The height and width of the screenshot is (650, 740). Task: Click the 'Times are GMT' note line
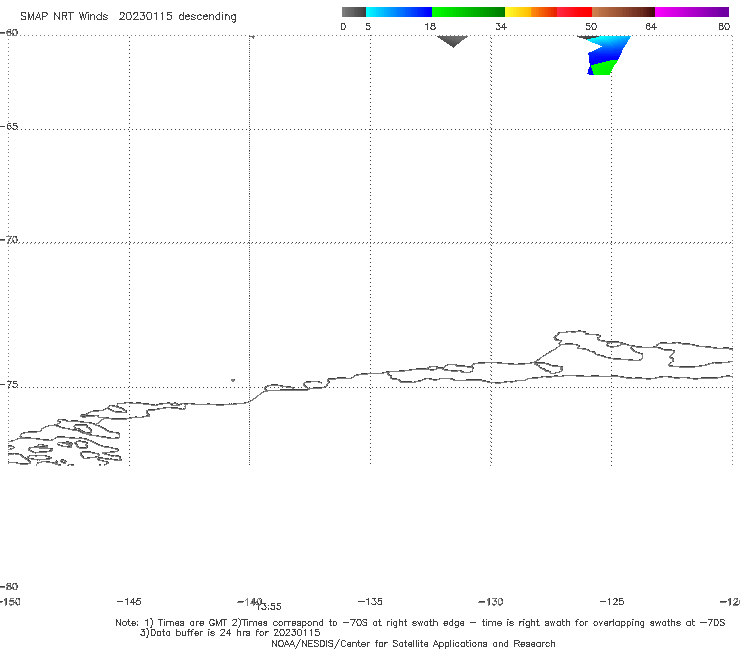(x=420, y=623)
